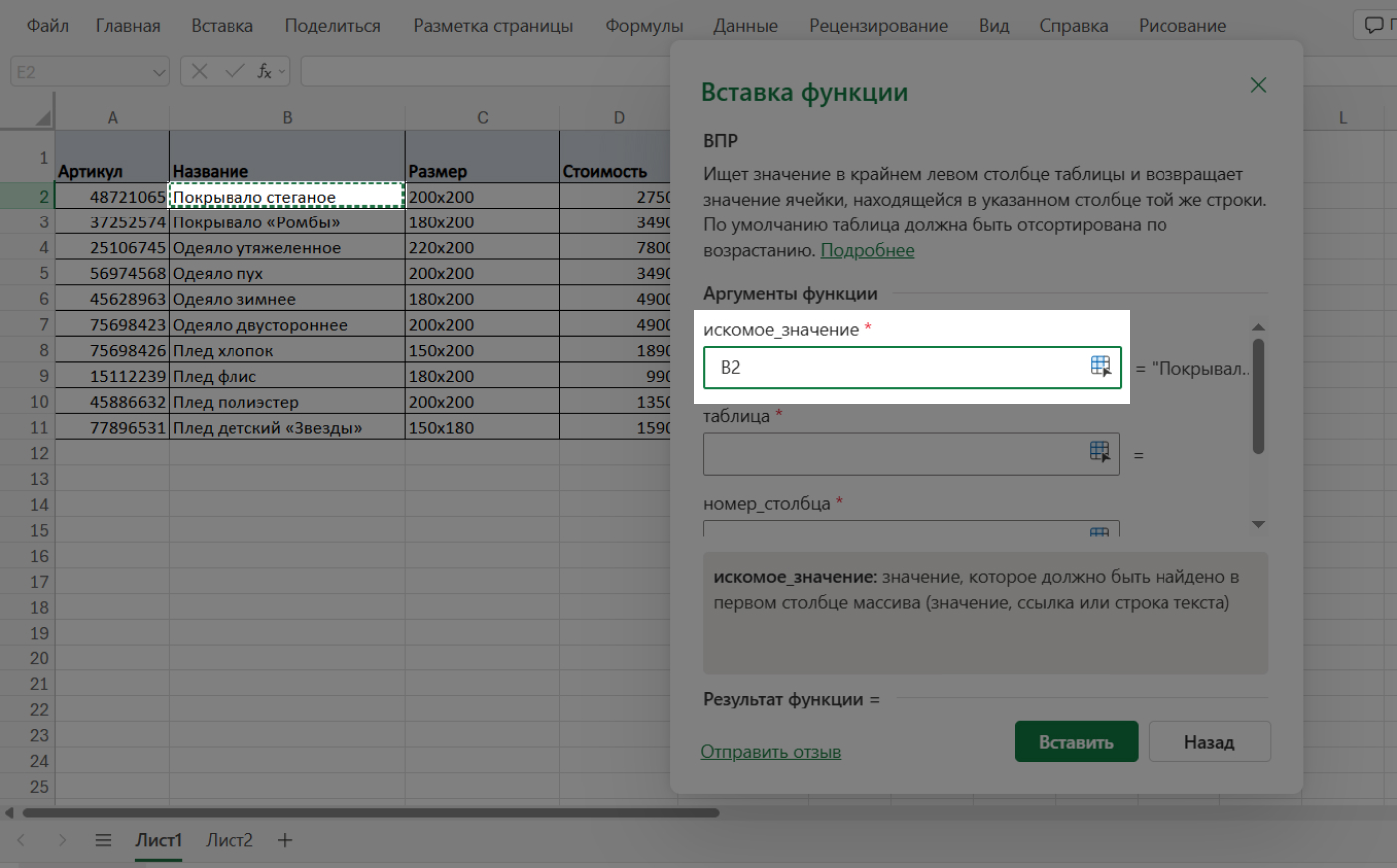Viewport: 1397px width, 868px height.
Task: Switch to Лист2 sheet tab
Action: pos(230,840)
